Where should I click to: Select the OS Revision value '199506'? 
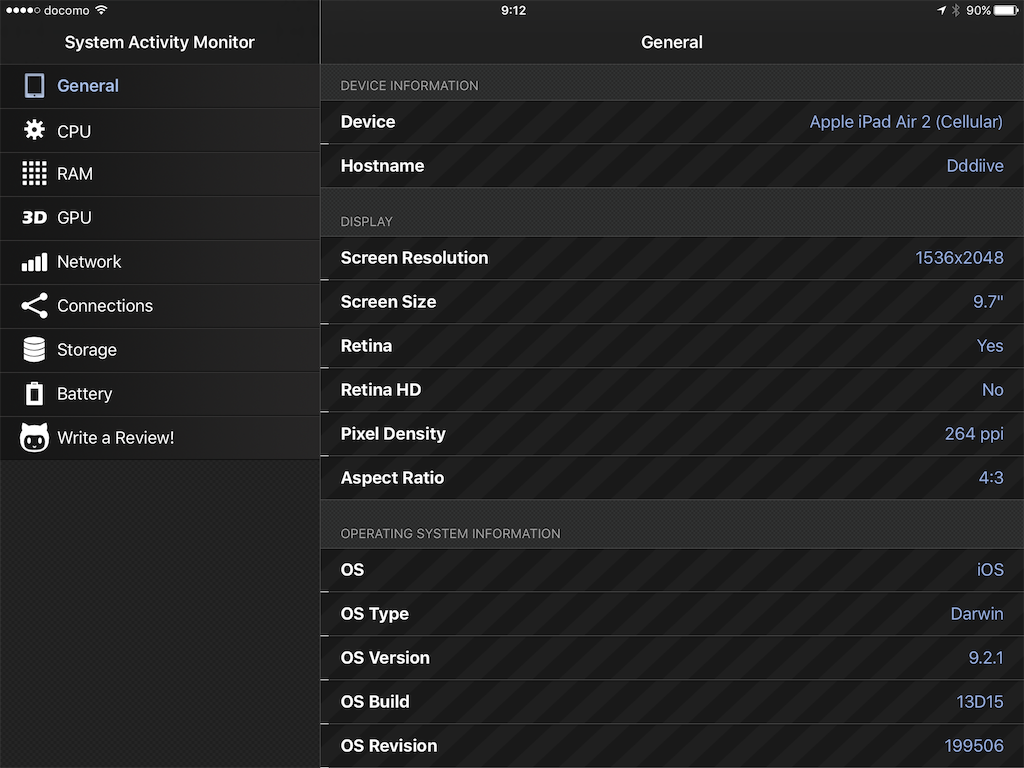[x=974, y=746]
